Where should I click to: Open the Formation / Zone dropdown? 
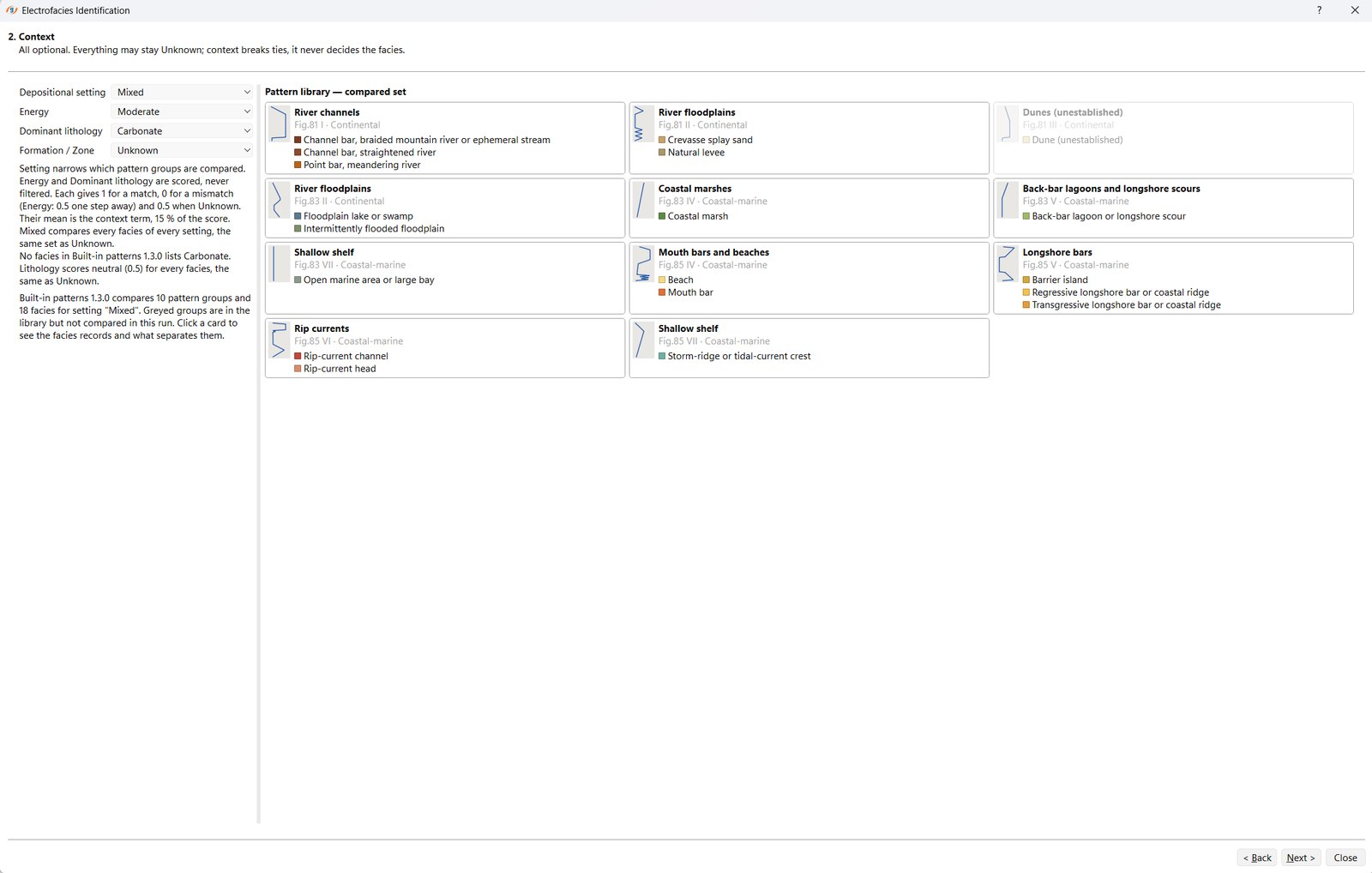183,150
